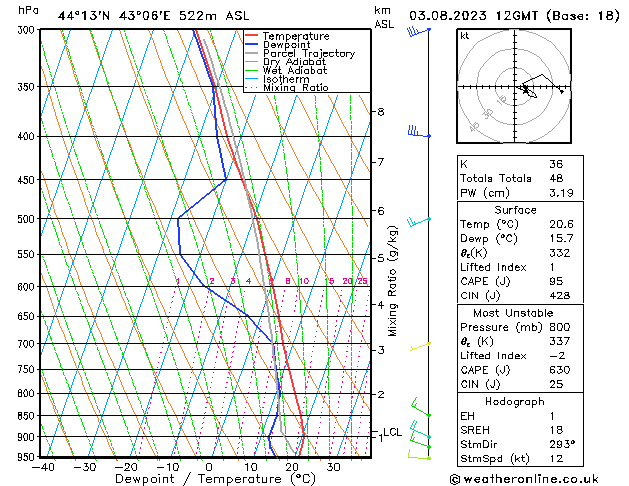629x486 pixels.
Task: Click the -40 temperature axis label
Action: click(43, 467)
